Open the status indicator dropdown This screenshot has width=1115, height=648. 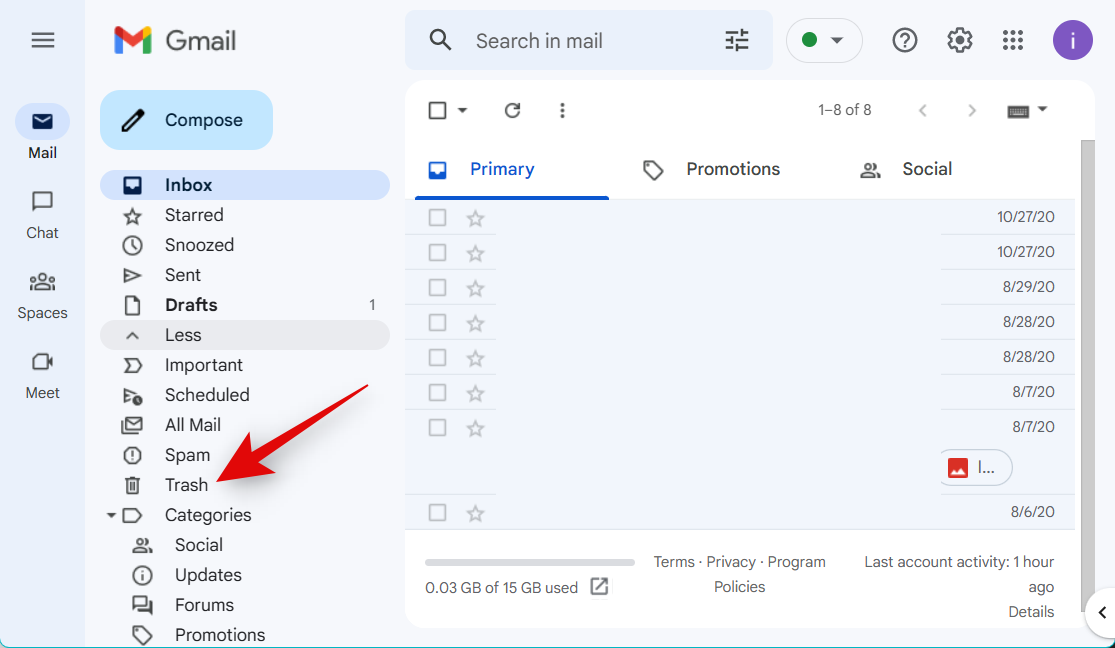click(824, 41)
